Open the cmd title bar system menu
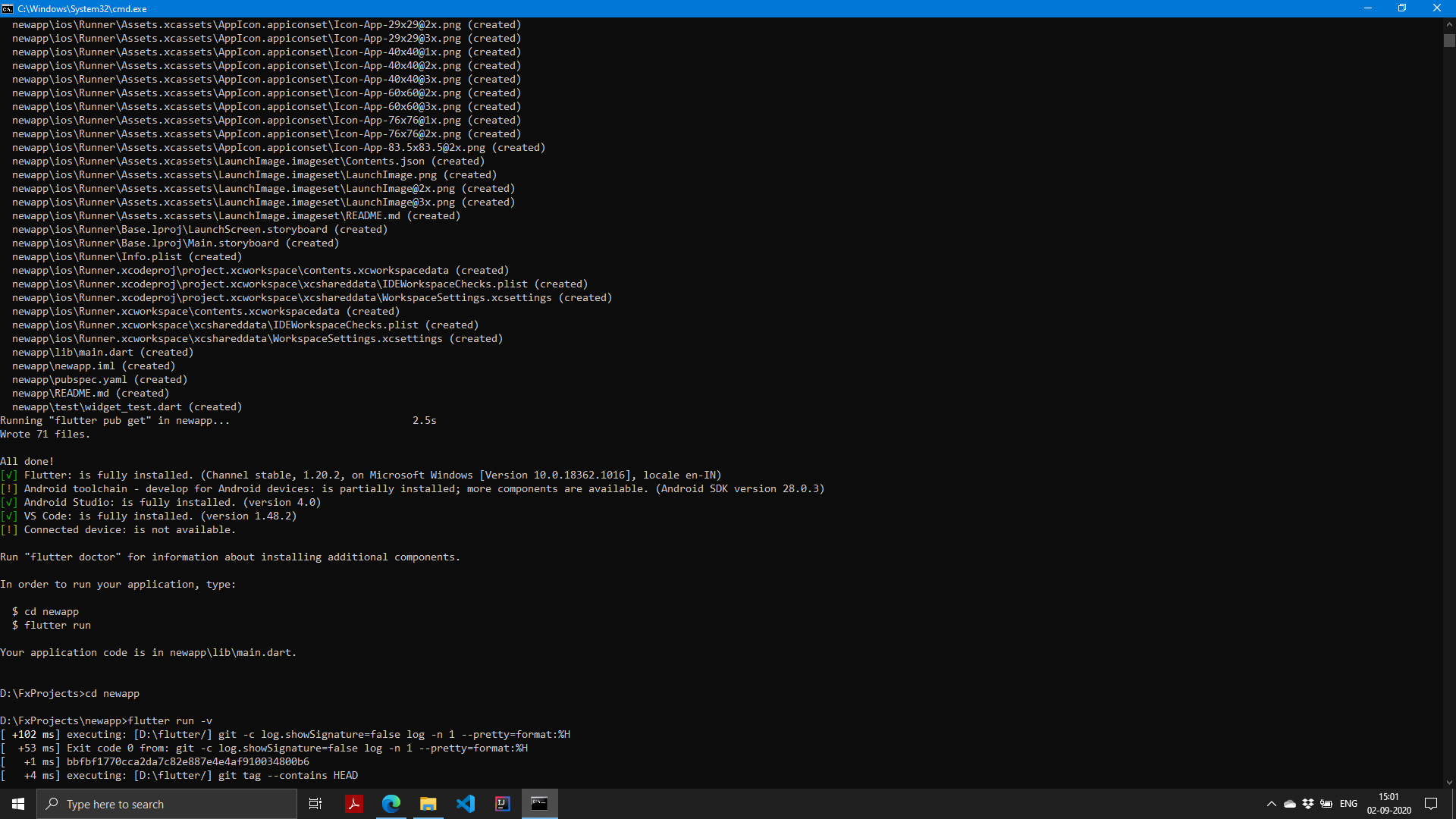1456x819 pixels. coord(9,8)
